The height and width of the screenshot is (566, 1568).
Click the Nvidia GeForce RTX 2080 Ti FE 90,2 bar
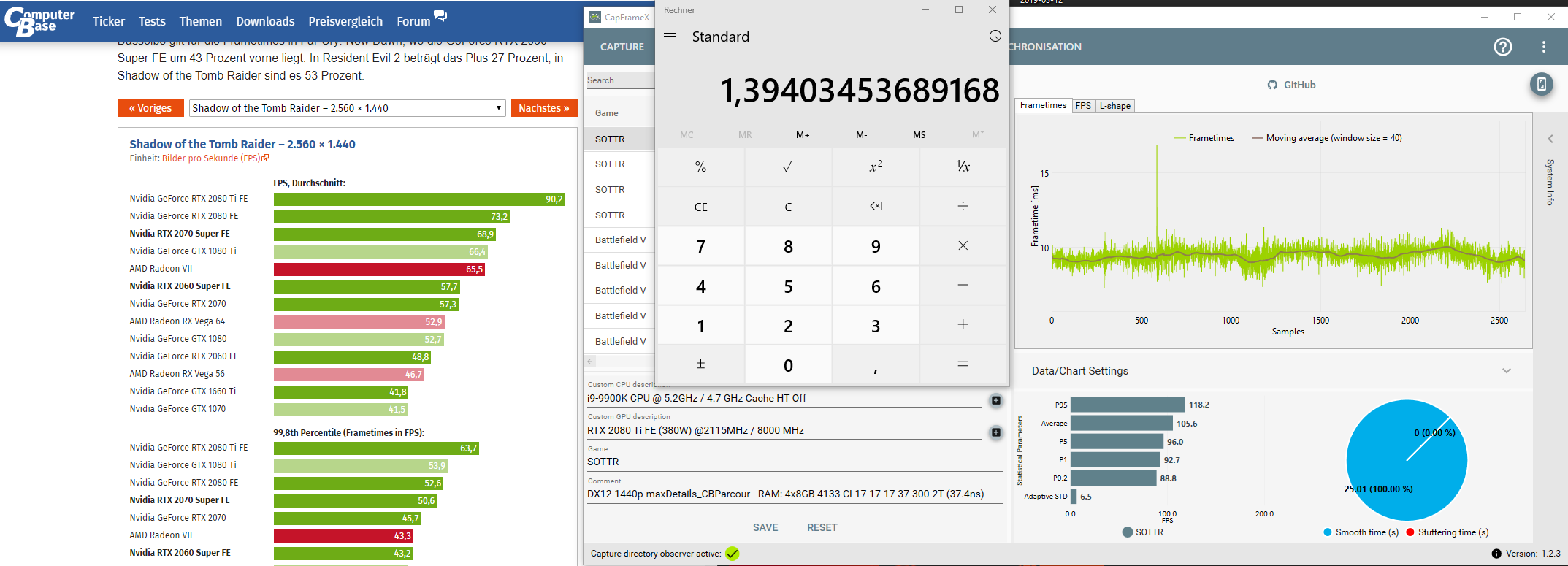click(x=419, y=199)
